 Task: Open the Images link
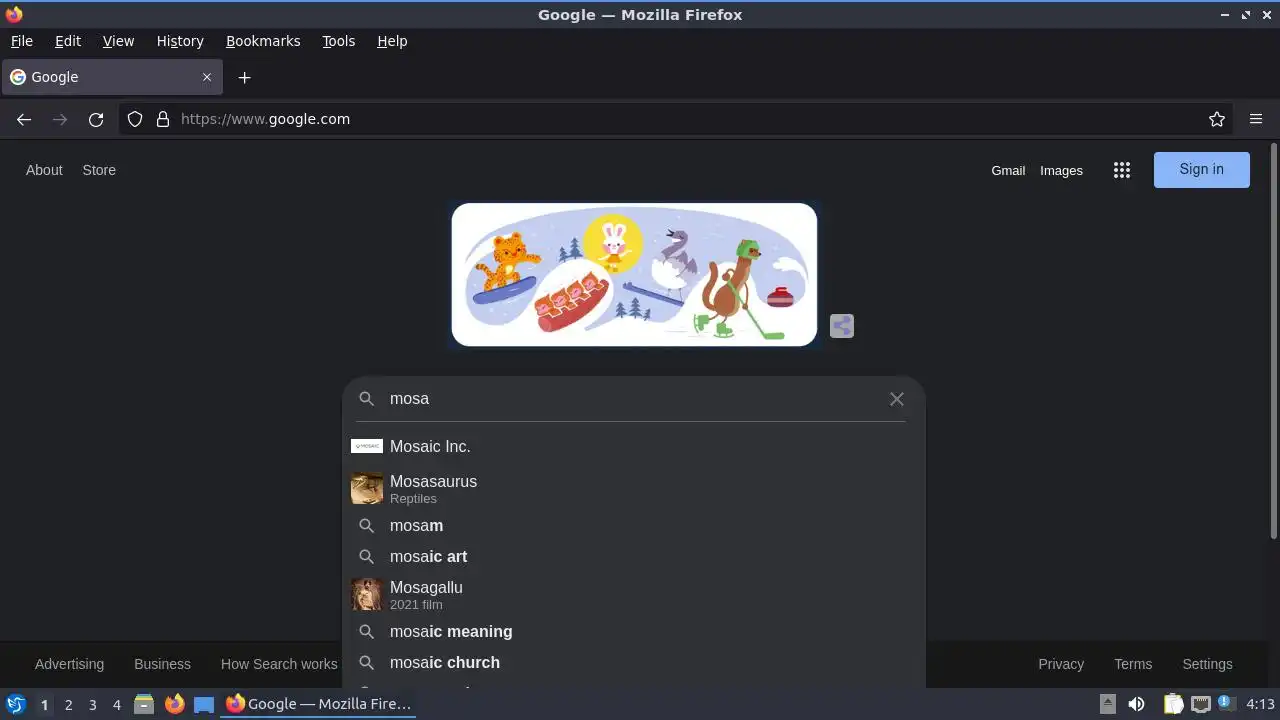tap(1061, 171)
